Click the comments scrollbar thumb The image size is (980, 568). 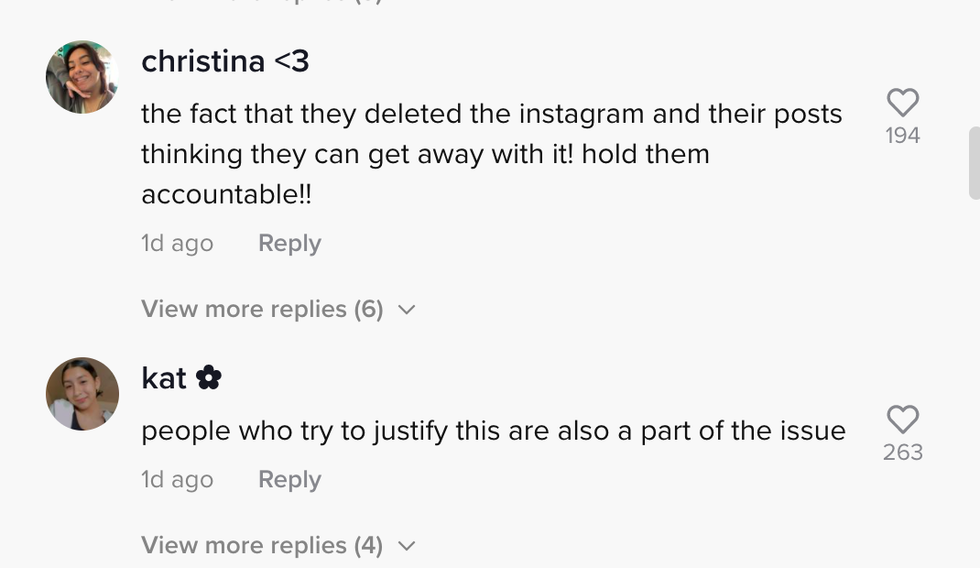974,163
